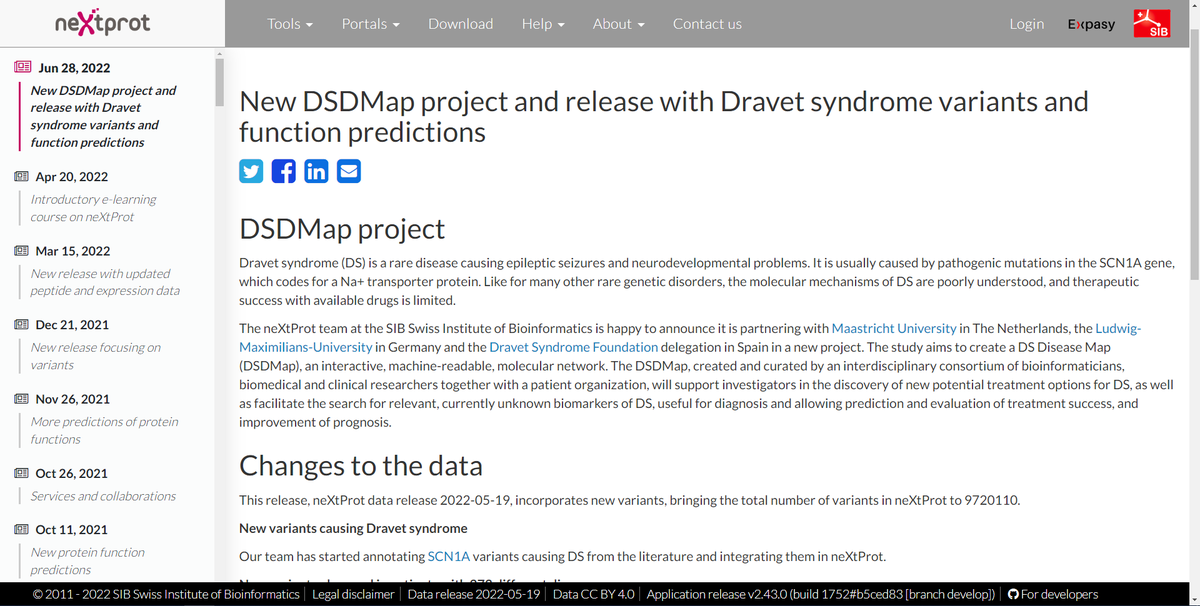Click the newspaper icon beside Oct 11, 2021
The image size is (1200, 606).
pos(22,529)
